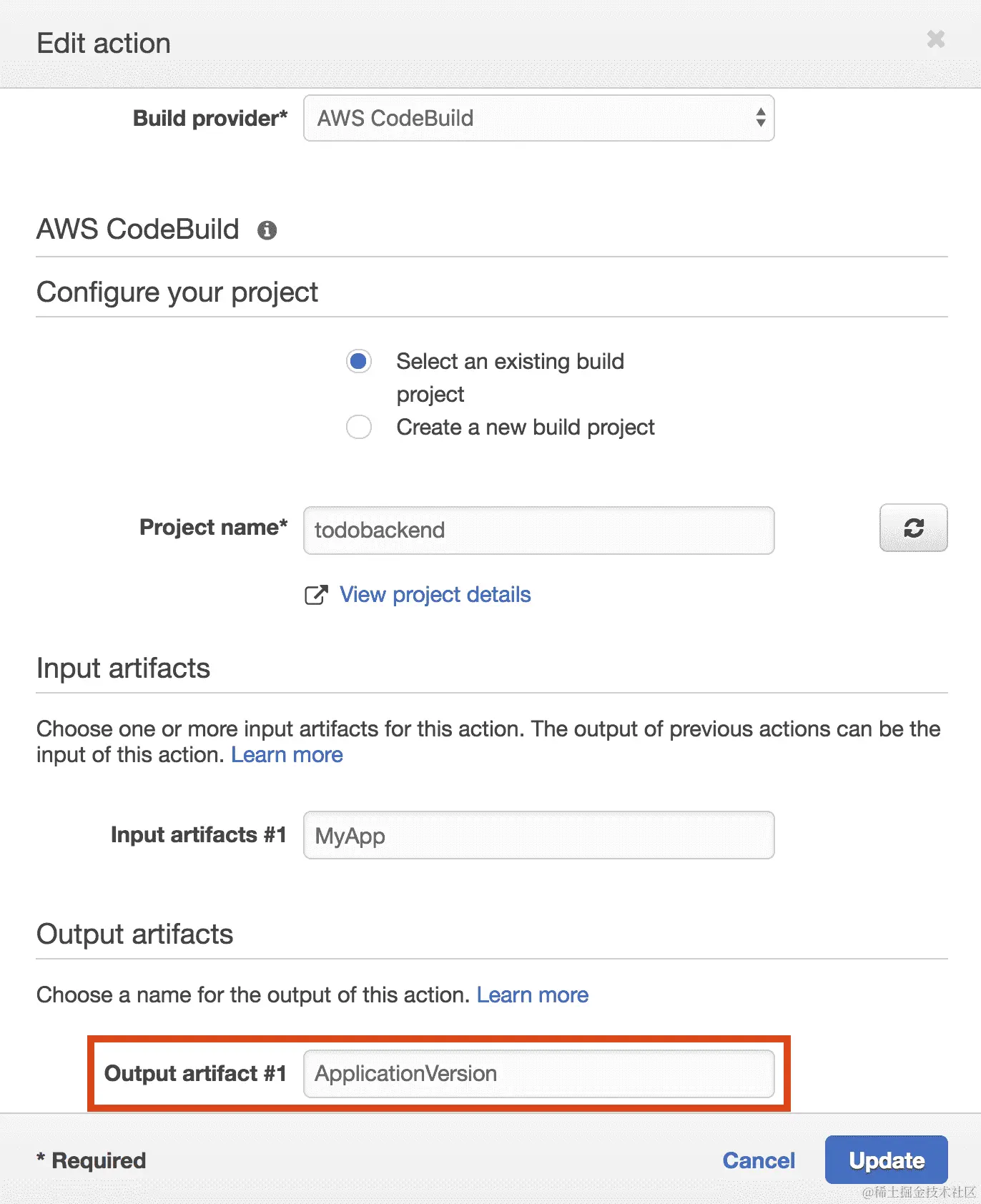This screenshot has width=981, height=1204.
Task: Choose Select an existing build project
Action: (x=359, y=362)
